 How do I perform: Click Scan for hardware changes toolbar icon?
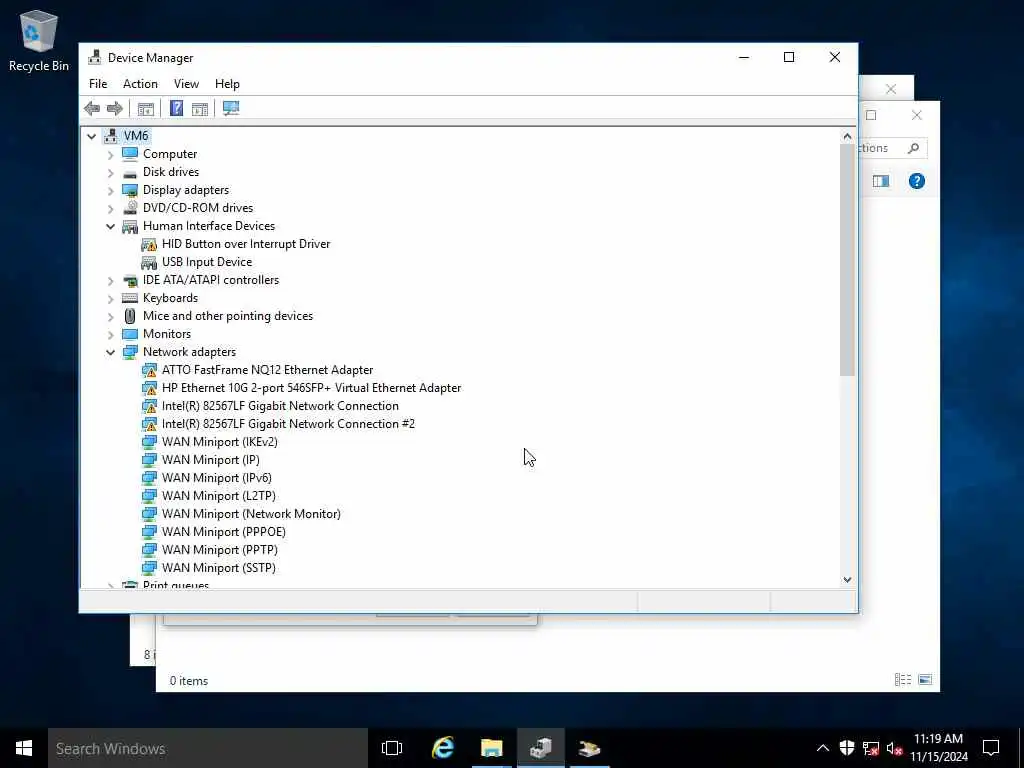(x=231, y=108)
